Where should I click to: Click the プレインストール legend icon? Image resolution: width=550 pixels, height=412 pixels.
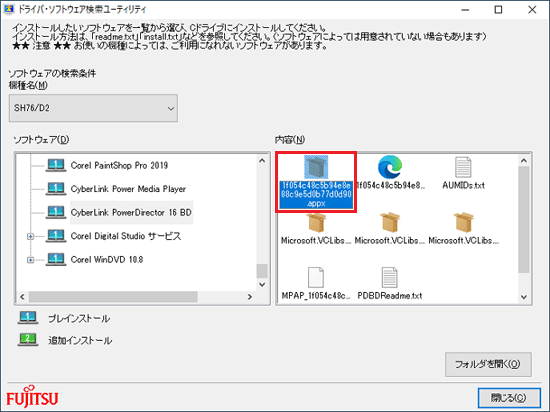point(28,318)
